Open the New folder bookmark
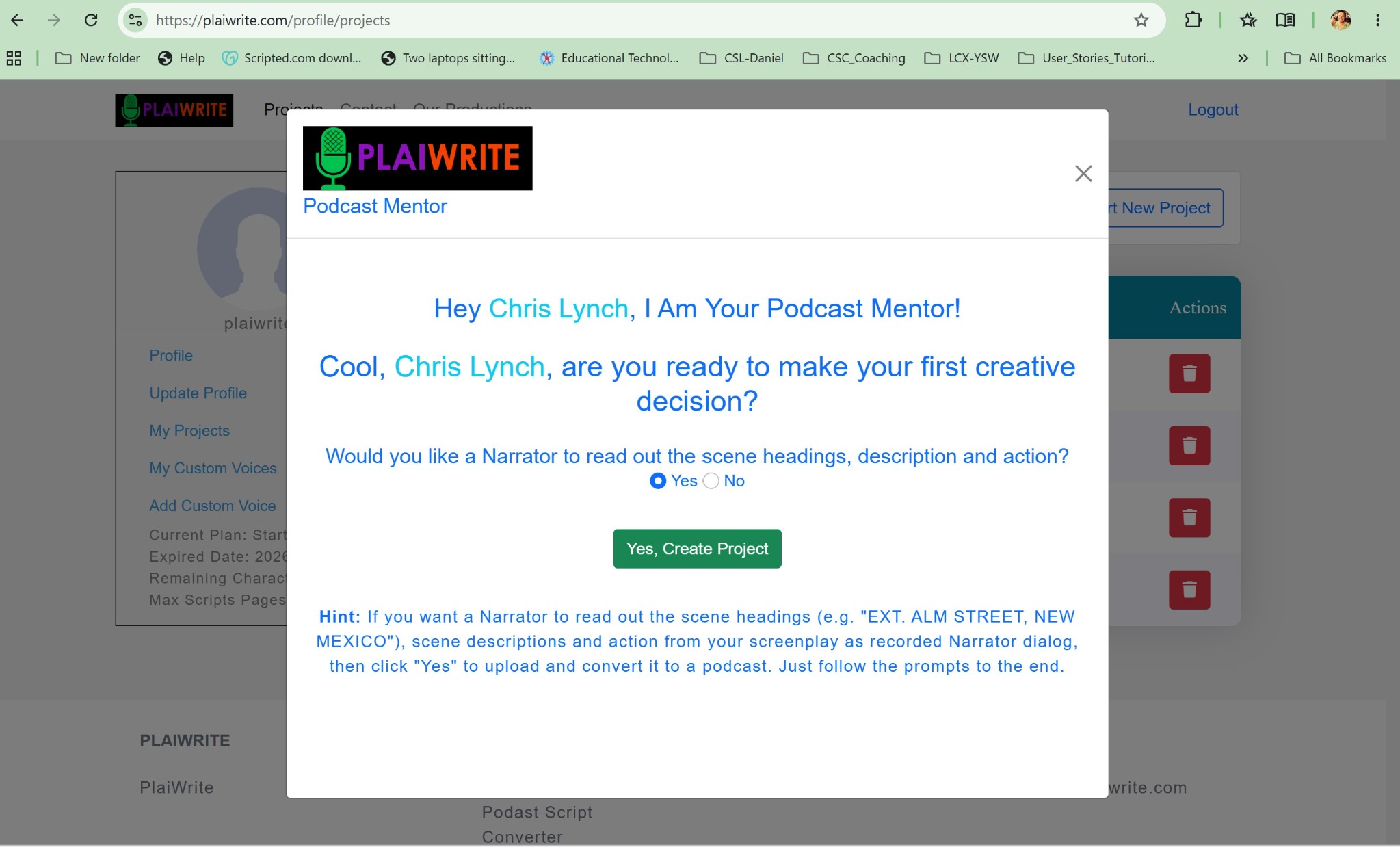Viewport: 1400px width, 847px height. pos(97,58)
